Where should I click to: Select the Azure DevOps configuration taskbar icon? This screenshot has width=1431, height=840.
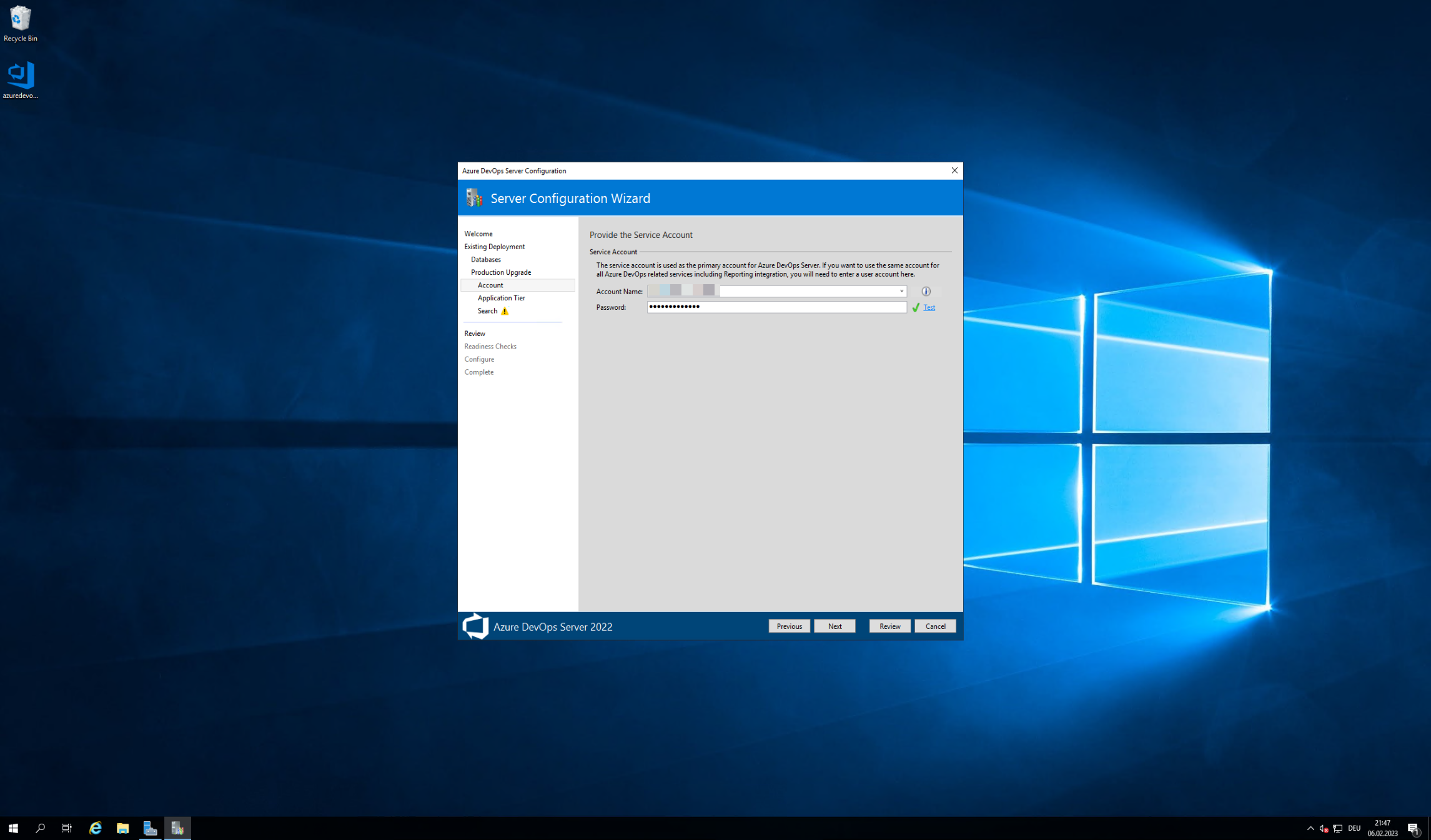click(177, 828)
